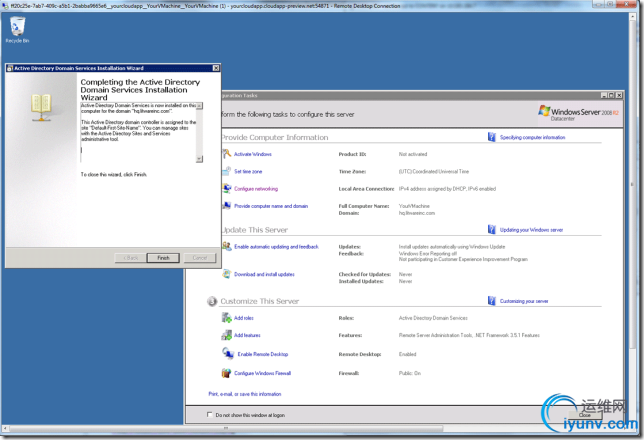Open the Enable Remote Desktop link
The width and height of the screenshot is (644, 440).
pyautogui.click(x=263, y=354)
